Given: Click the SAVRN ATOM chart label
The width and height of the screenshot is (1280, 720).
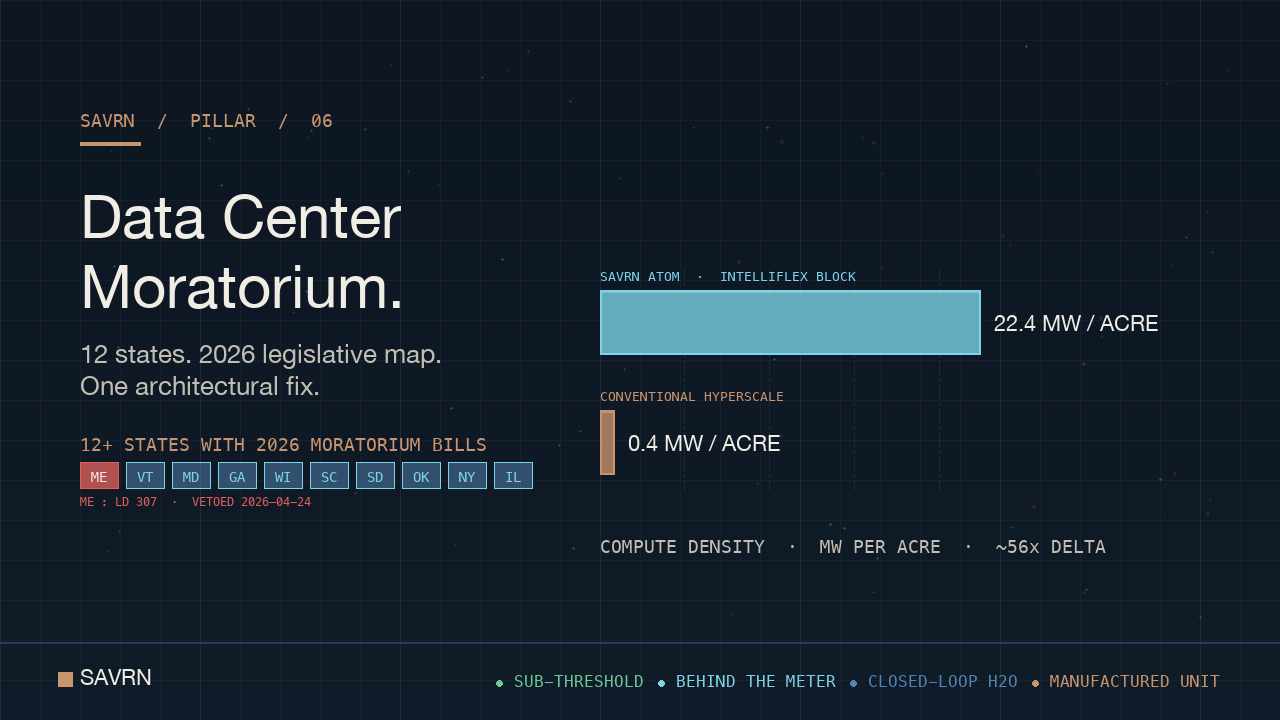Looking at the screenshot, I should pyautogui.click(x=640, y=277).
